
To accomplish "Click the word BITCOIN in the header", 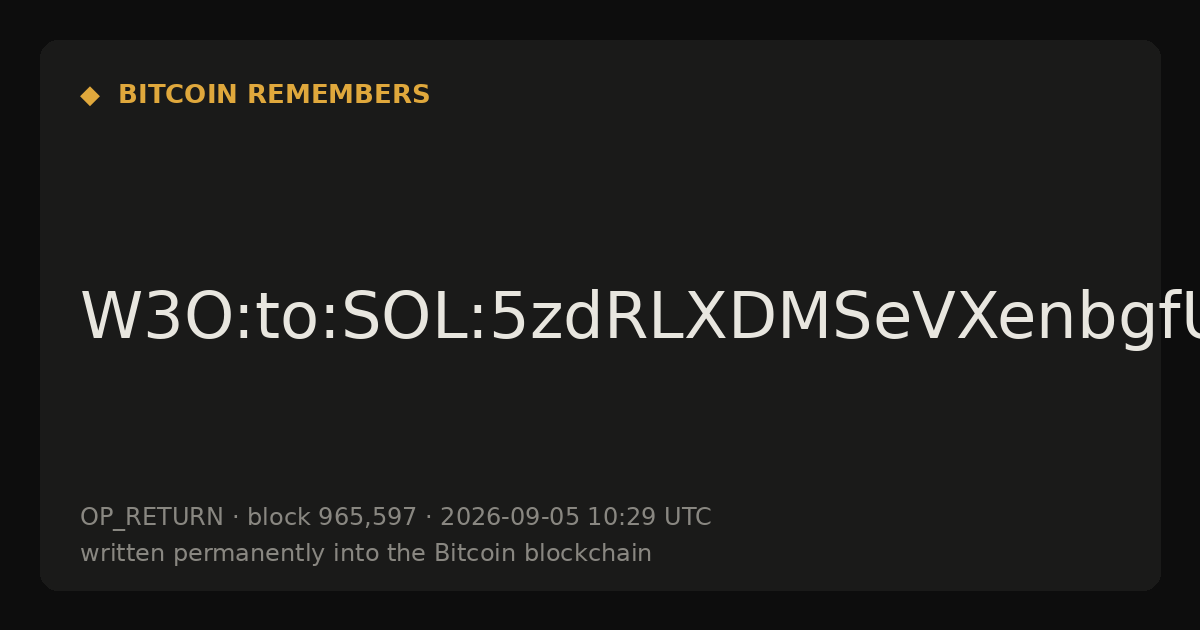I will click(x=179, y=95).
